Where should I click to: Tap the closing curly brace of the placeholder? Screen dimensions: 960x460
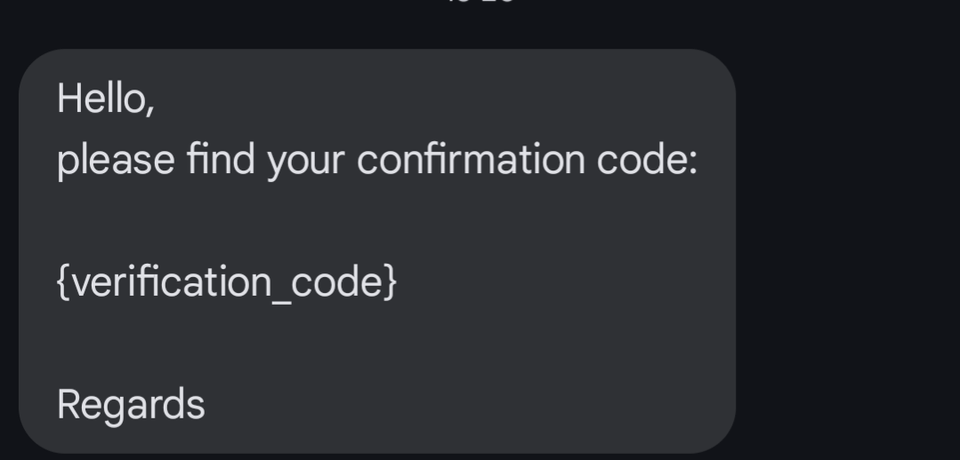click(391, 282)
